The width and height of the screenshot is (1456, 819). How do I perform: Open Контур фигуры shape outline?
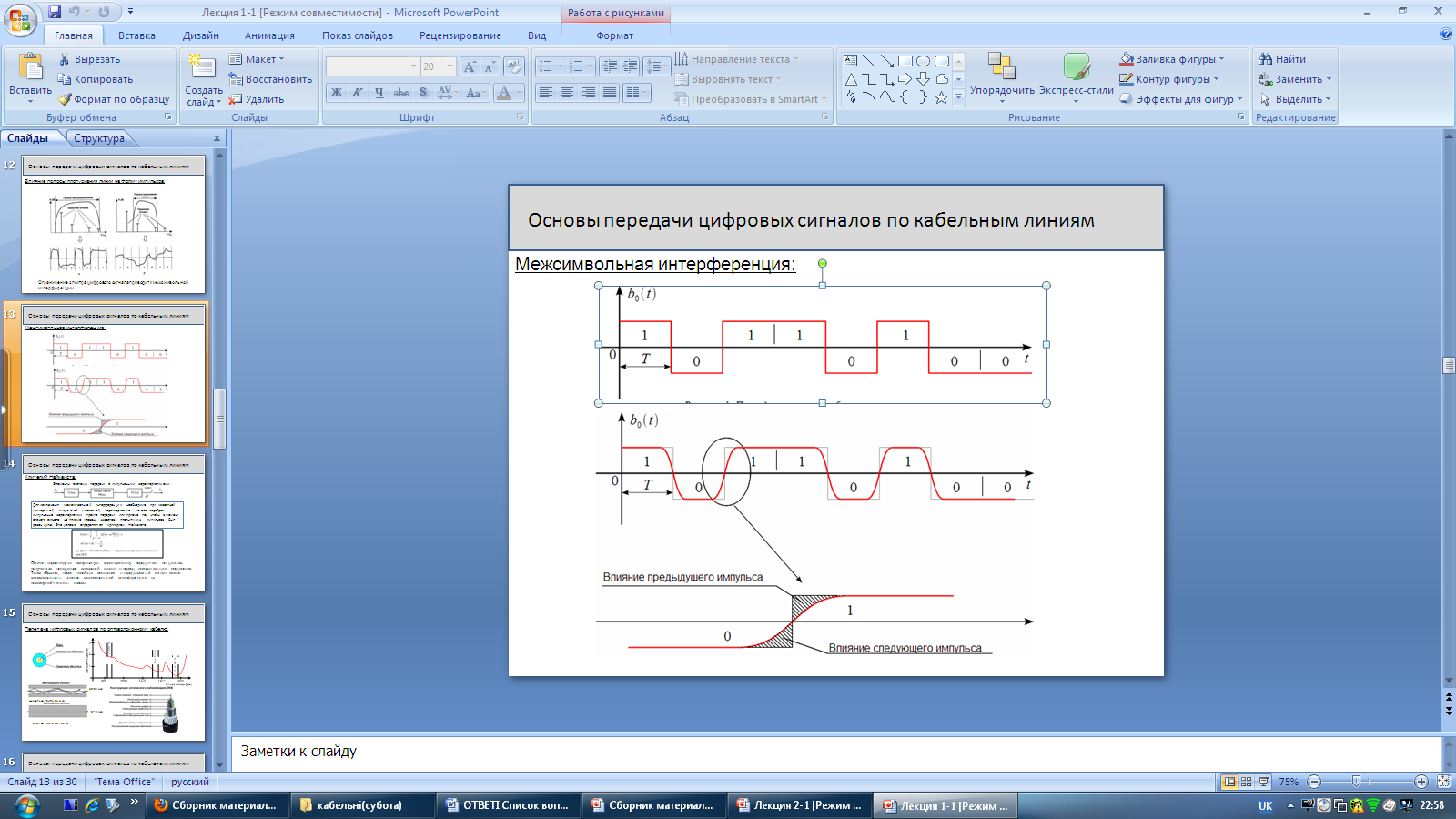click(1169, 79)
